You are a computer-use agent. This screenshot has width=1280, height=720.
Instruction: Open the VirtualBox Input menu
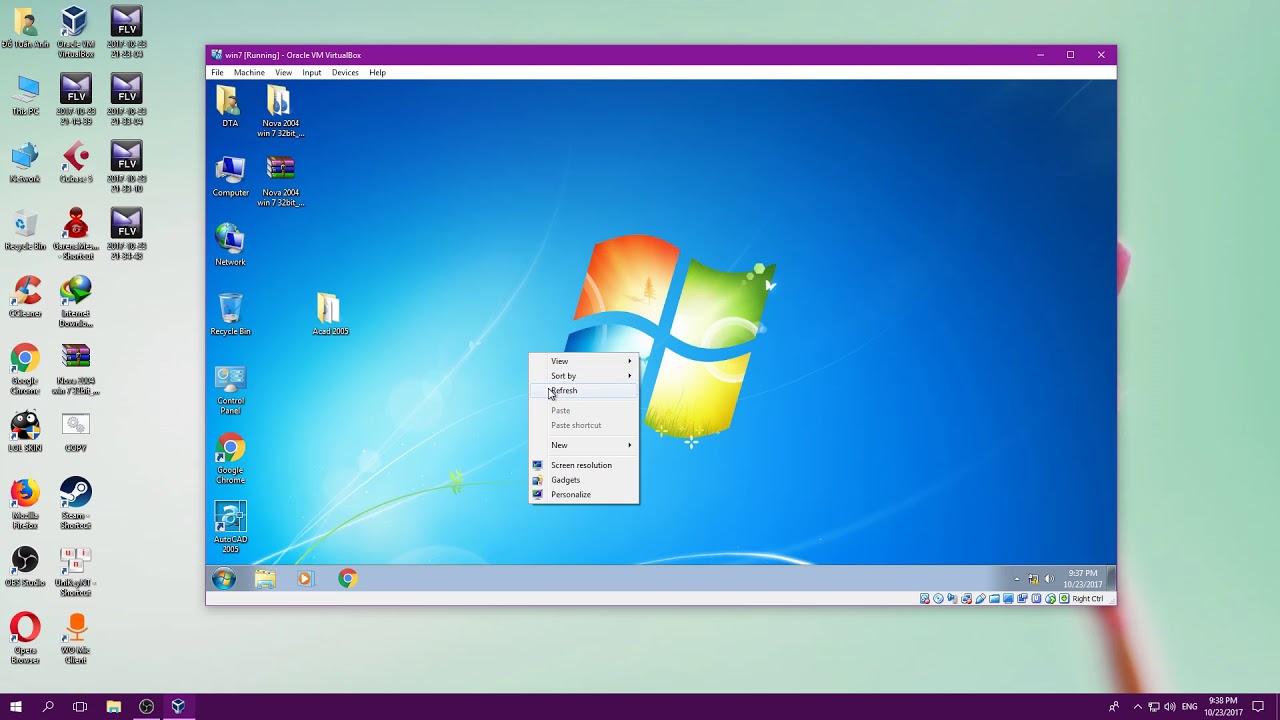click(312, 72)
